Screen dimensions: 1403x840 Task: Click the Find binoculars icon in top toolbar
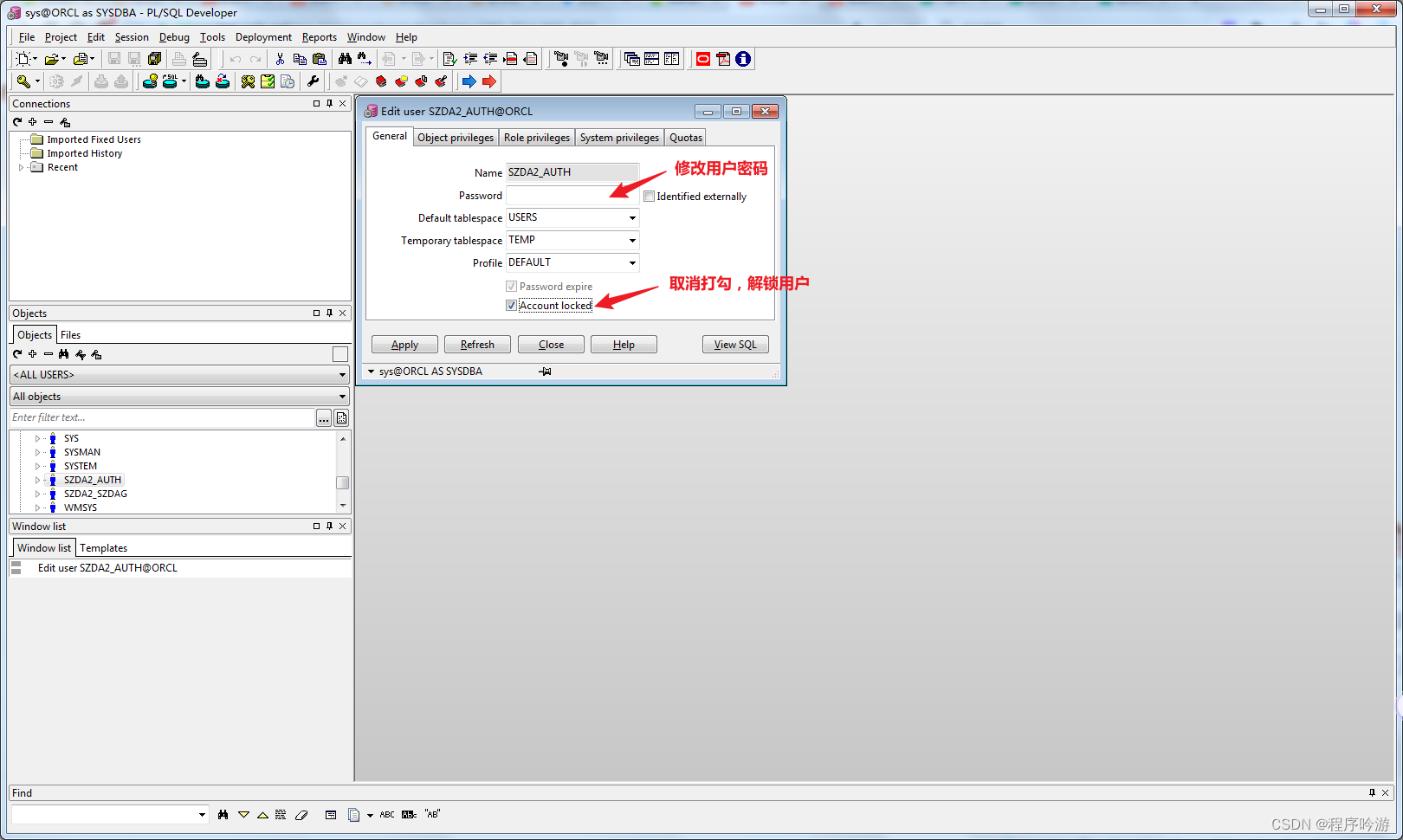(x=345, y=59)
